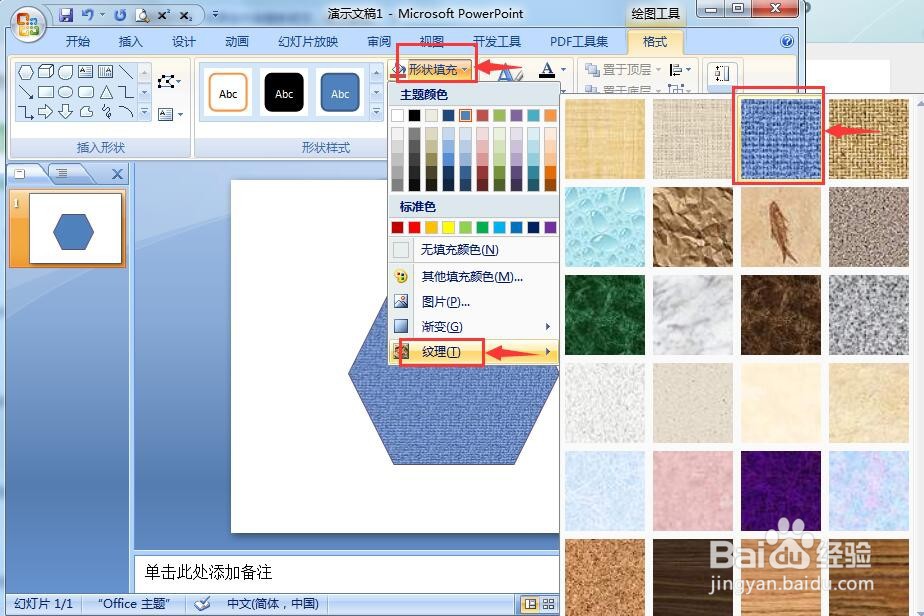The height and width of the screenshot is (616, 924).
Task: Apply the black fill Abc style
Action: click(284, 93)
